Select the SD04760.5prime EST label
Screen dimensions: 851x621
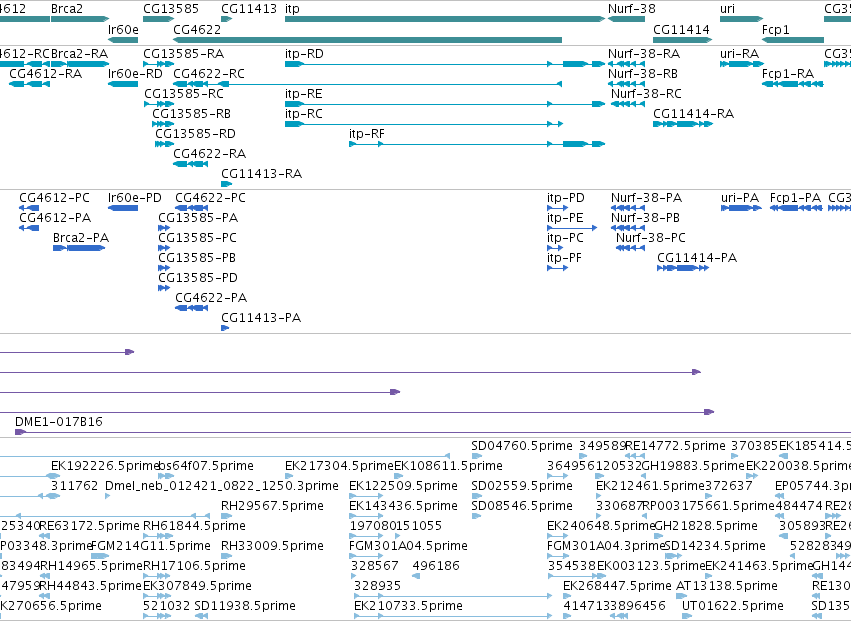522,446
